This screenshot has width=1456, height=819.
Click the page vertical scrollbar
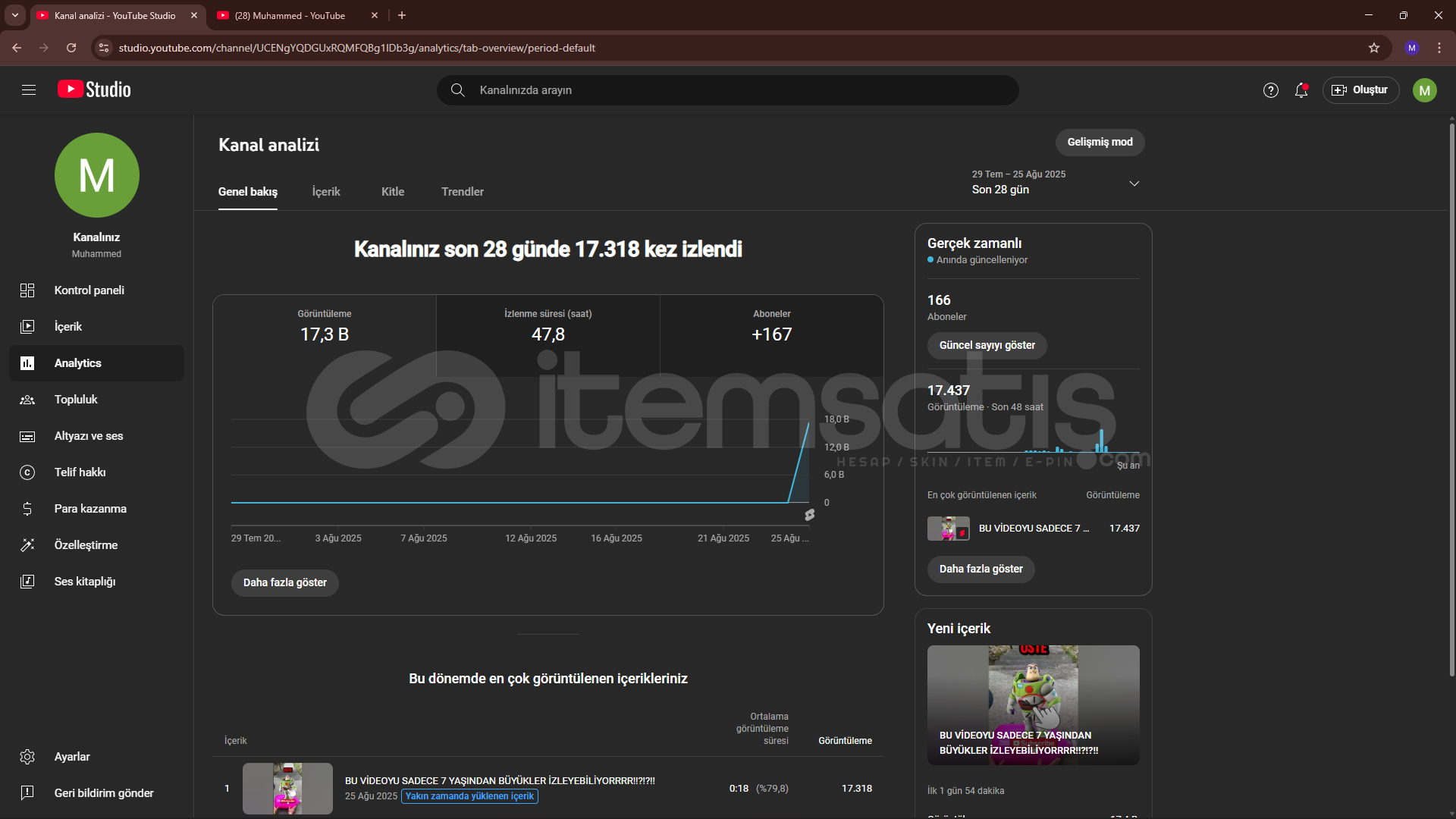click(1451, 398)
